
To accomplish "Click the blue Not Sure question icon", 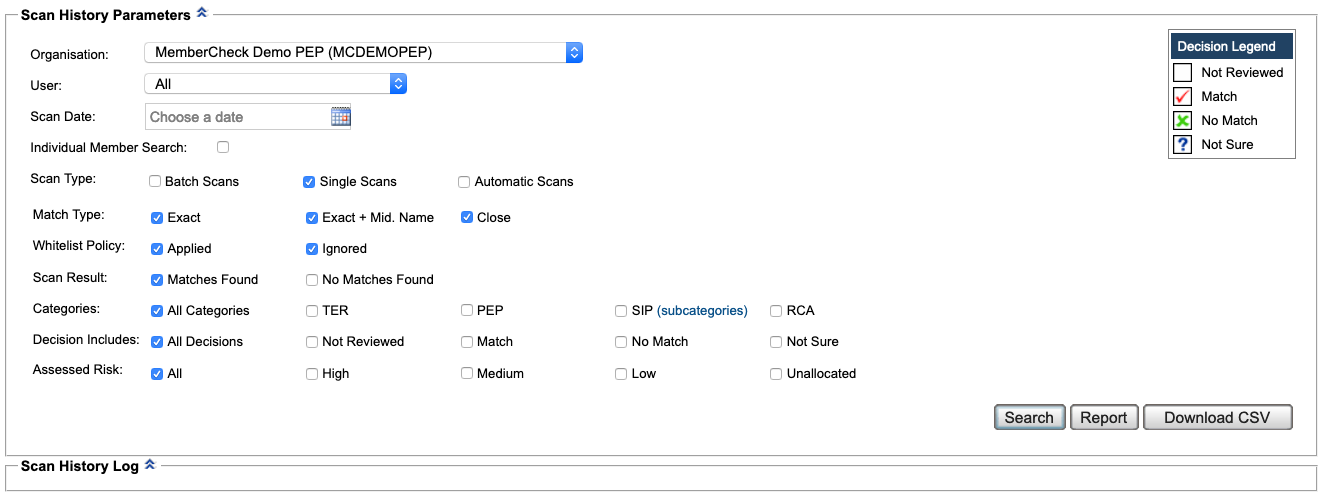I will coord(1182,145).
